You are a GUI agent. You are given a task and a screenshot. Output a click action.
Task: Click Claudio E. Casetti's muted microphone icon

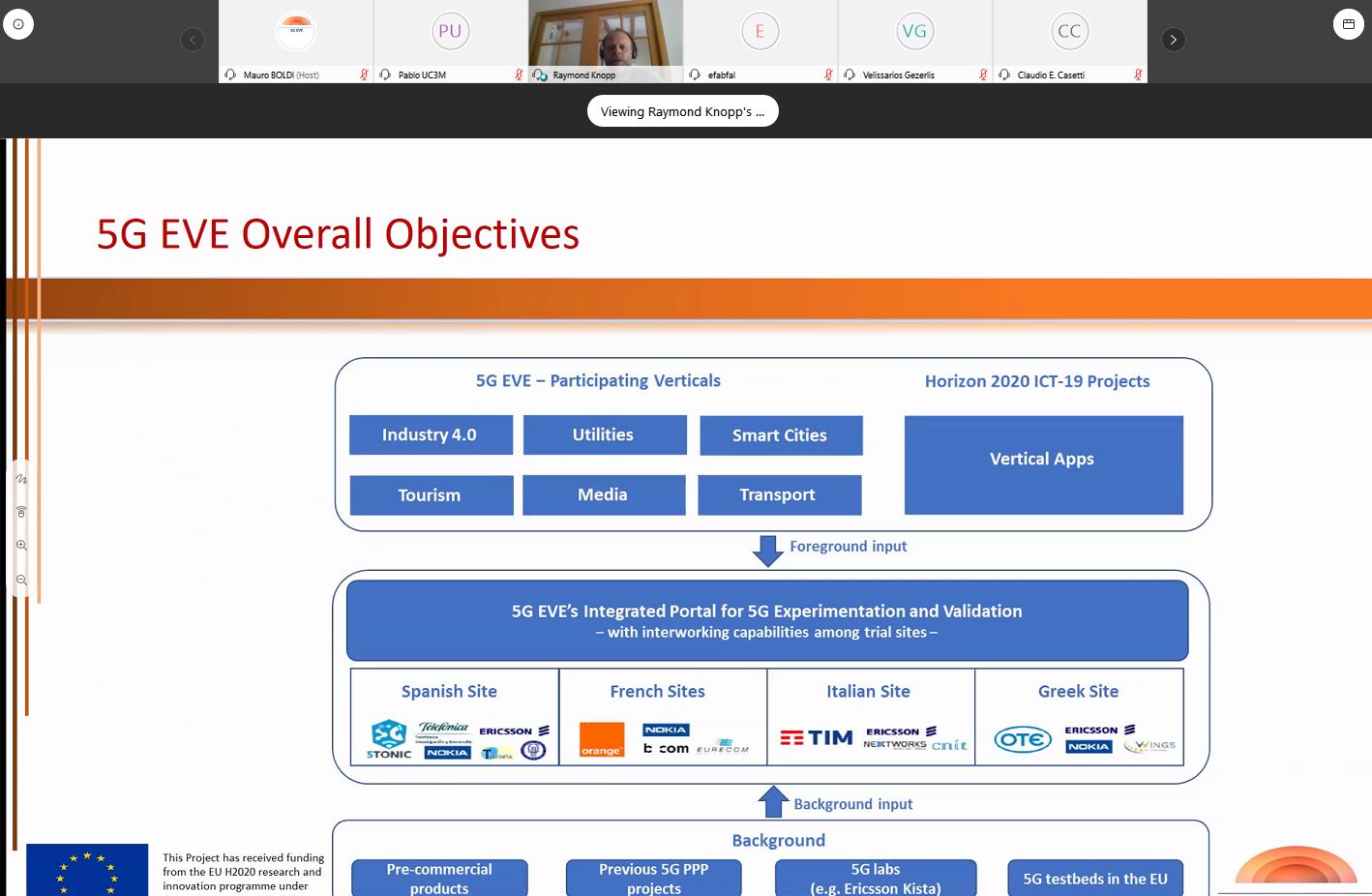[1138, 75]
